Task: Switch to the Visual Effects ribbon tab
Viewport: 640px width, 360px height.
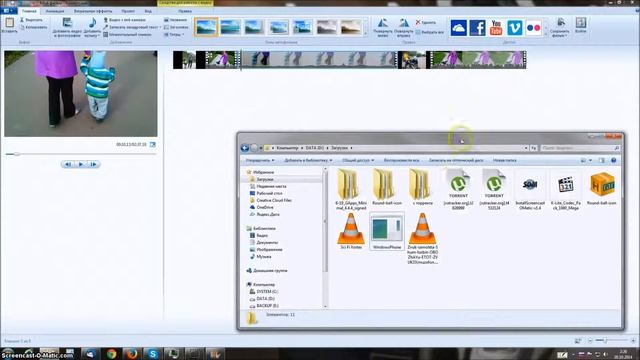Action: click(x=93, y=11)
